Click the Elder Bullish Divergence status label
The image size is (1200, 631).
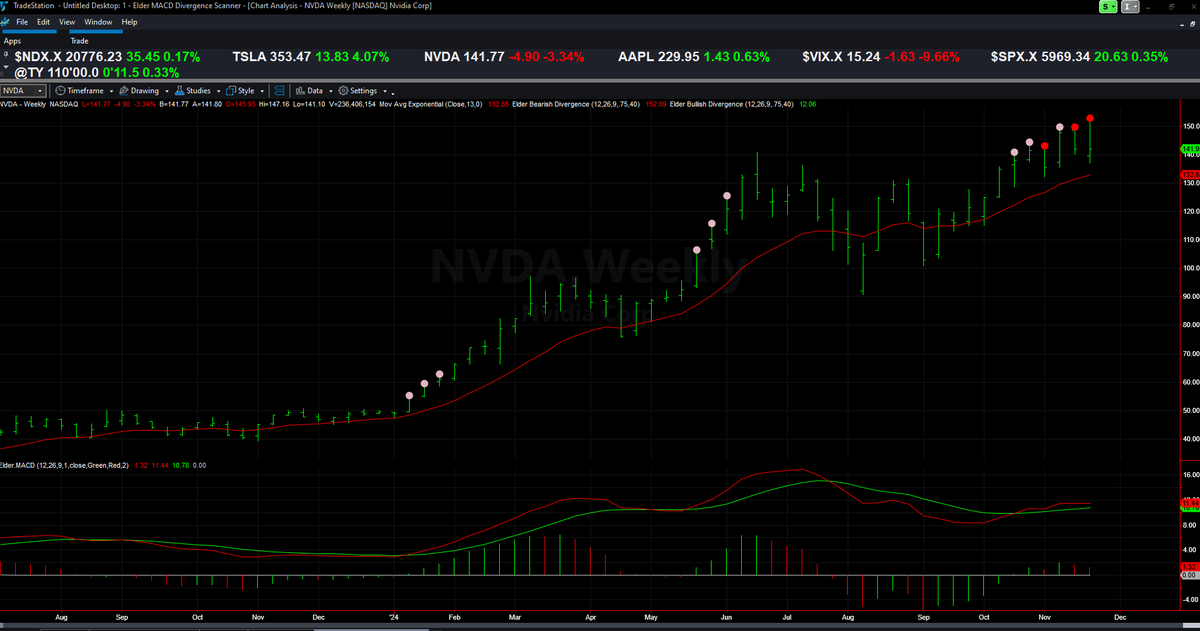(732, 104)
